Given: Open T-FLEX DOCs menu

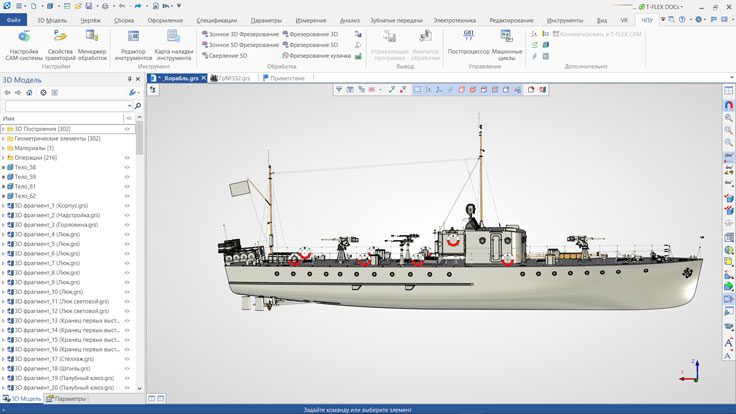Looking at the screenshot, I should tap(661, 7).
